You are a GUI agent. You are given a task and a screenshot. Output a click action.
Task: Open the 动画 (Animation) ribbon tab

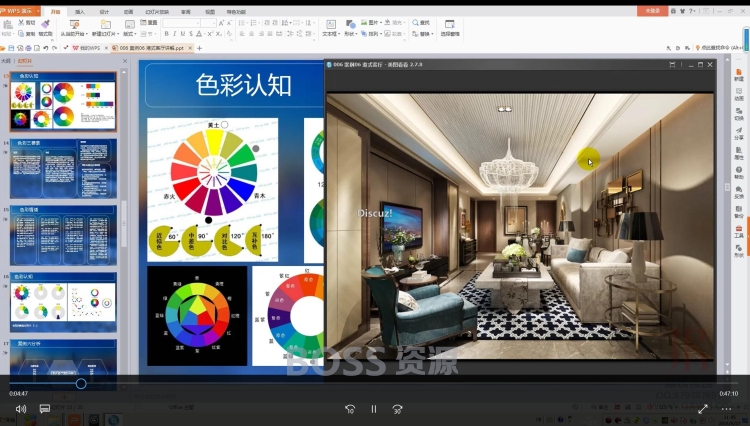(128, 11)
